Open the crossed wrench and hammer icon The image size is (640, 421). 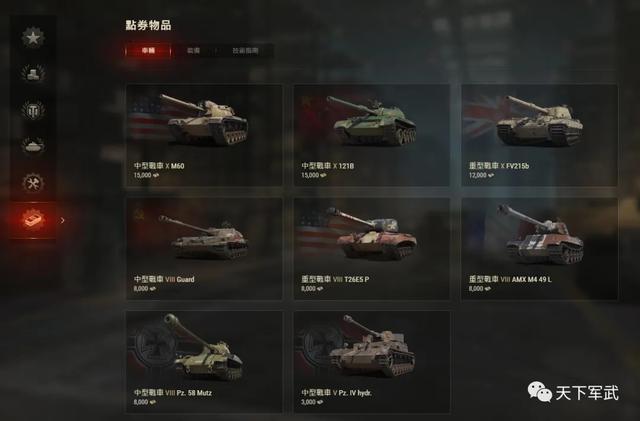pos(33,183)
